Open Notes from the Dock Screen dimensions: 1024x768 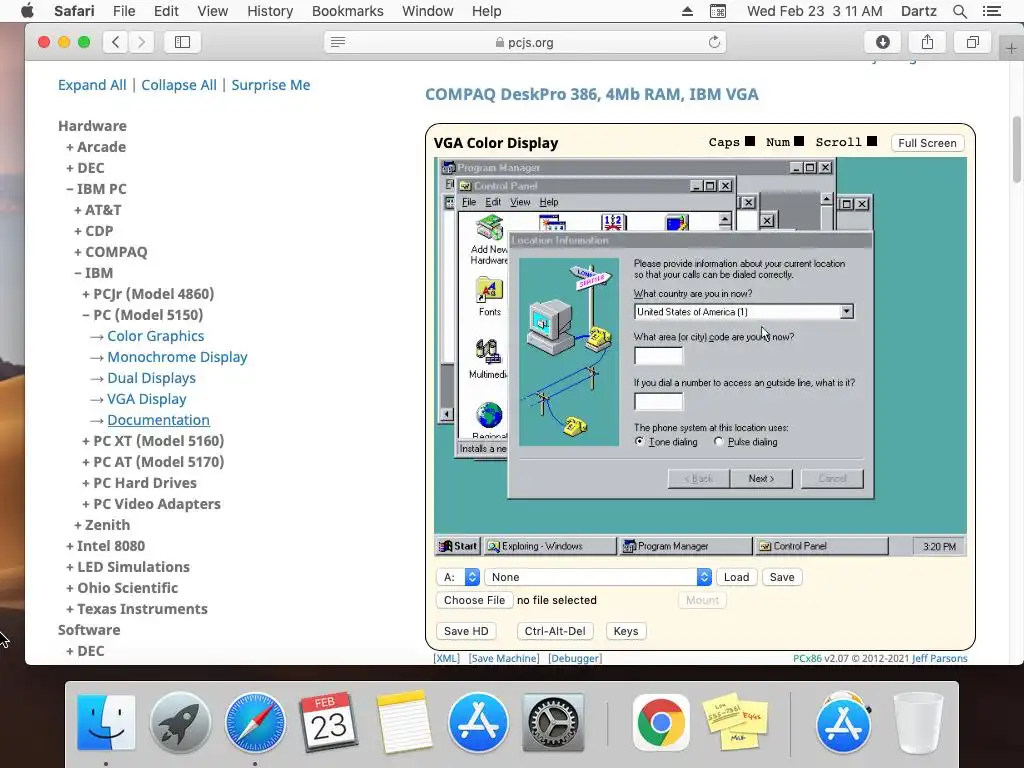tap(404, 723)
